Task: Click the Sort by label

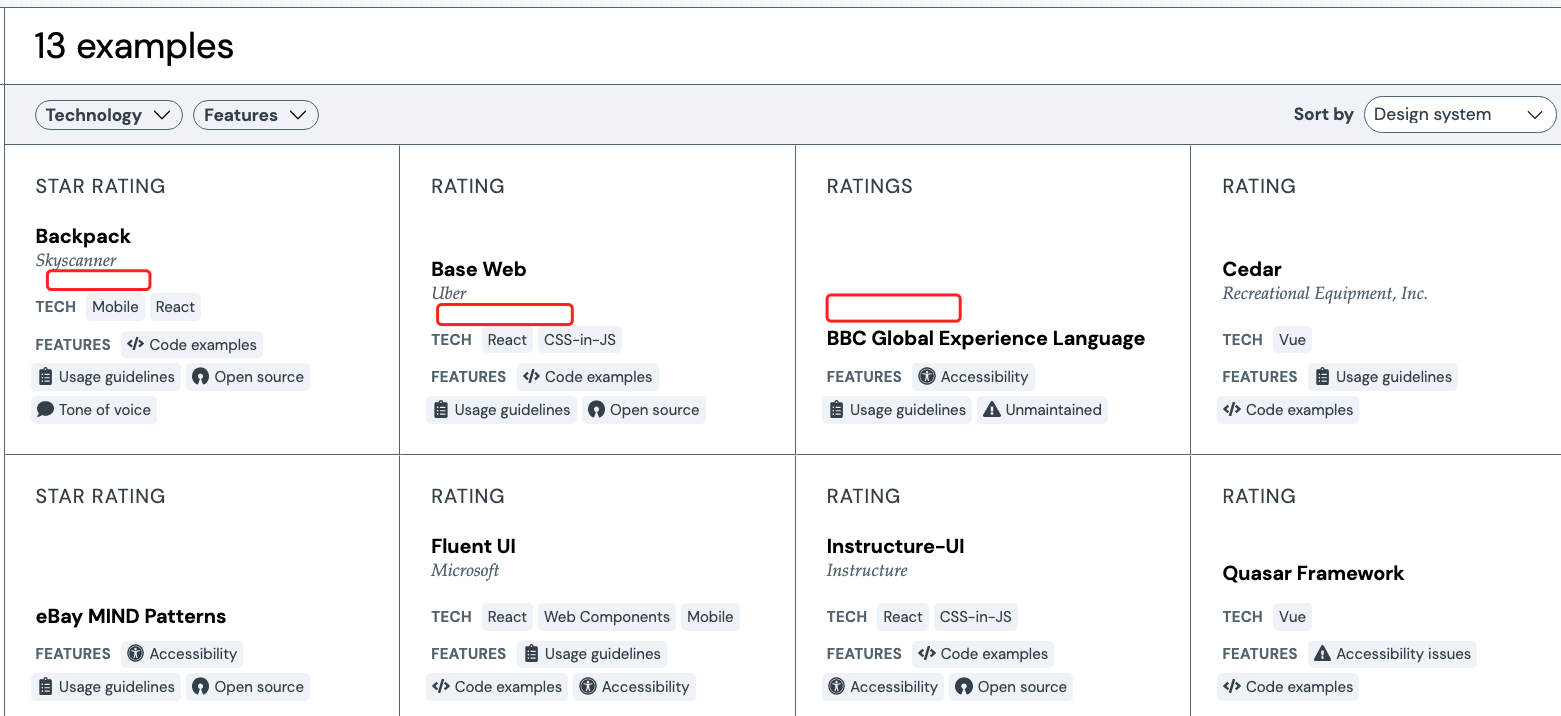Action: (1323, 115)
